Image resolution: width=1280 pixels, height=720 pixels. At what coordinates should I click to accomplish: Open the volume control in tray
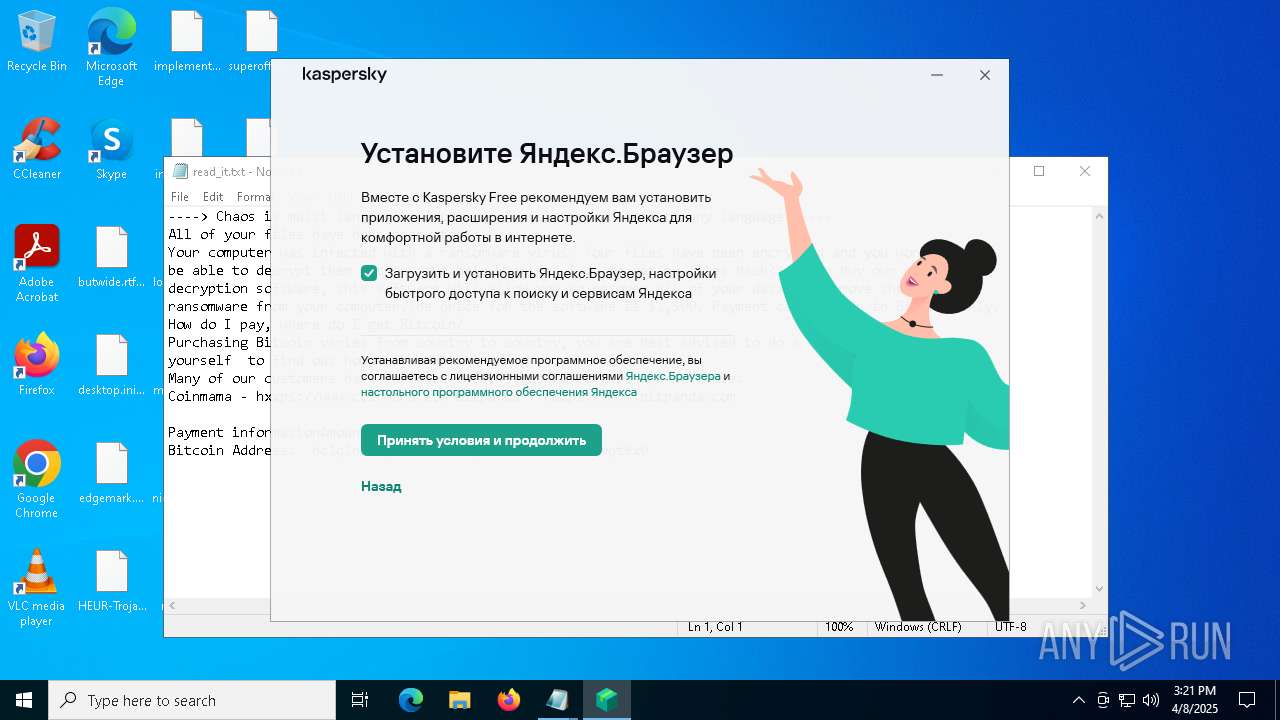coord(1151,700)
